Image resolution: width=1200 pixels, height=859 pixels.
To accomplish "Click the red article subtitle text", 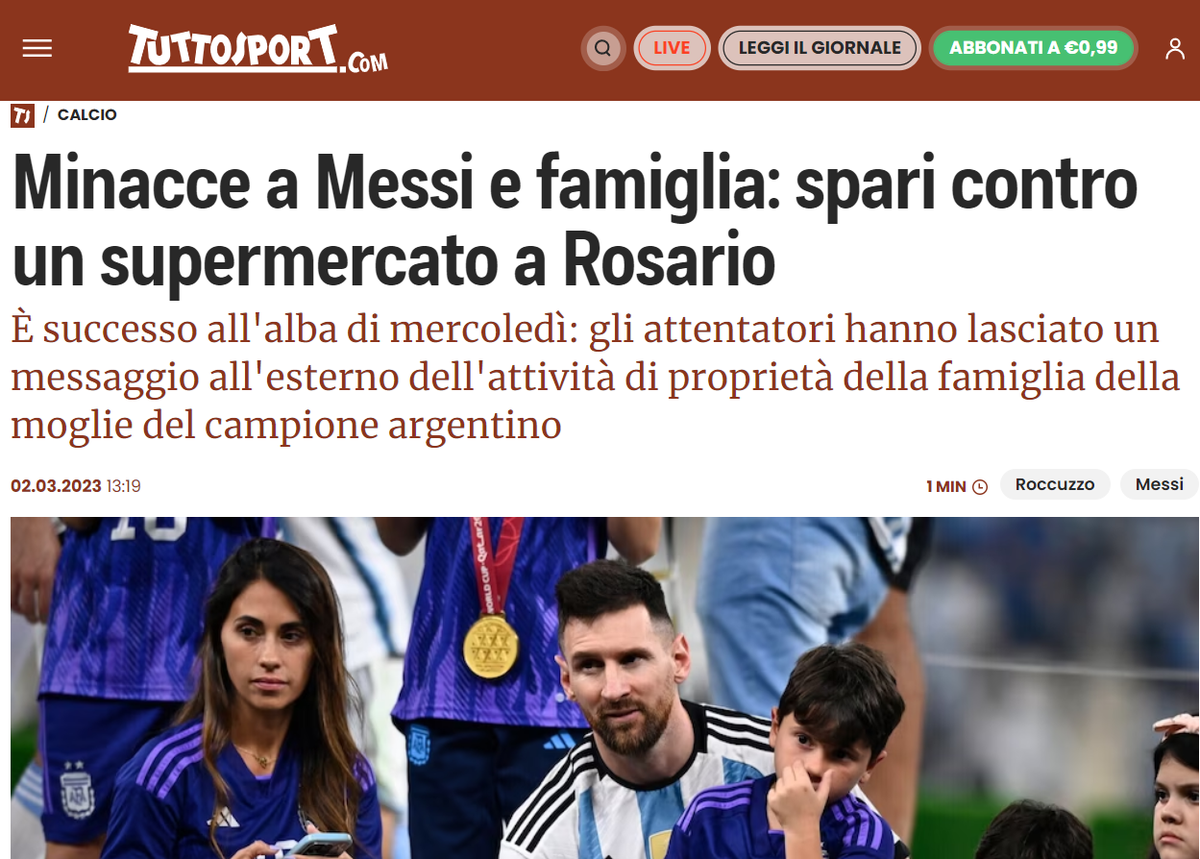I will pos(595,378).
